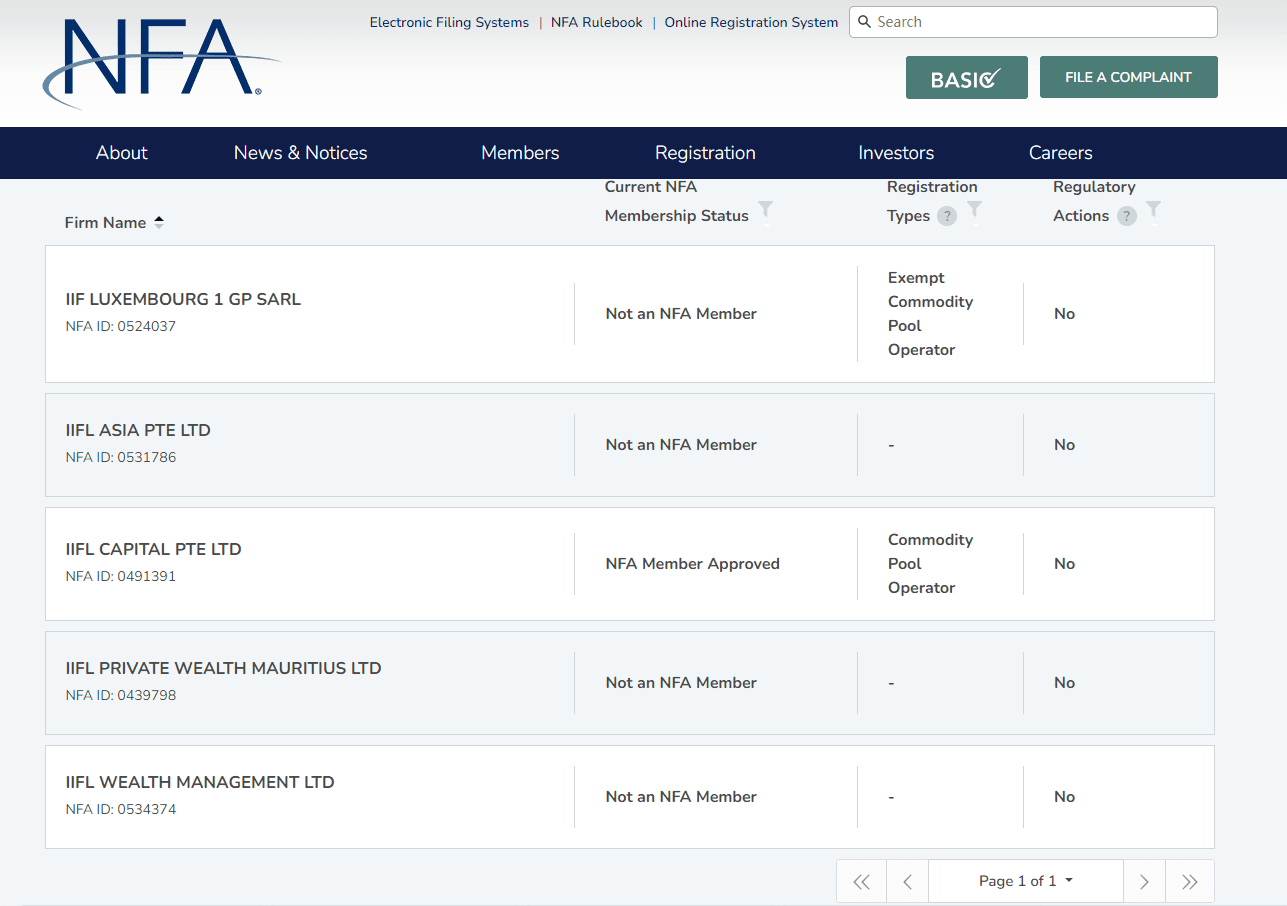Open IIF LUXEMBOURG 1 GP SARL
This screenshot has width=1287, height=906.
[183, 299]
